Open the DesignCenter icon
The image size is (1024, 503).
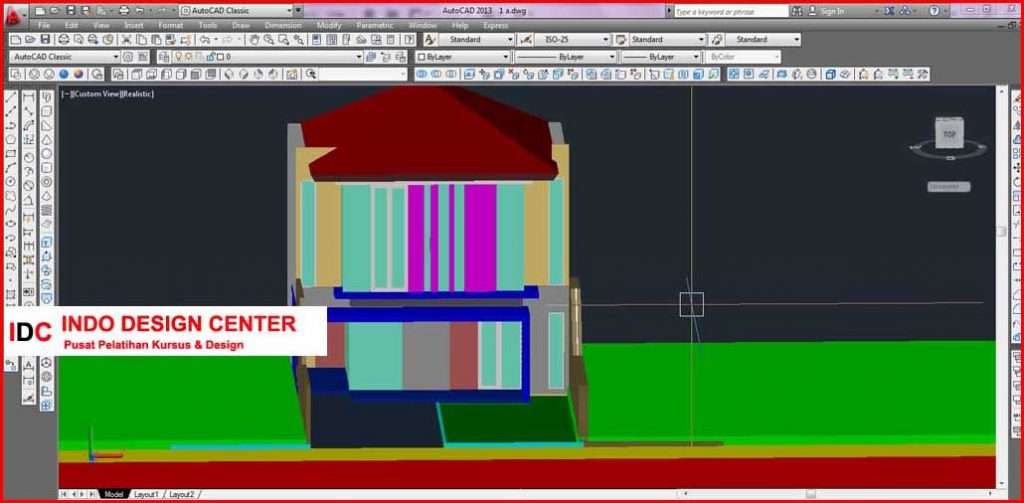pos(331,40)
